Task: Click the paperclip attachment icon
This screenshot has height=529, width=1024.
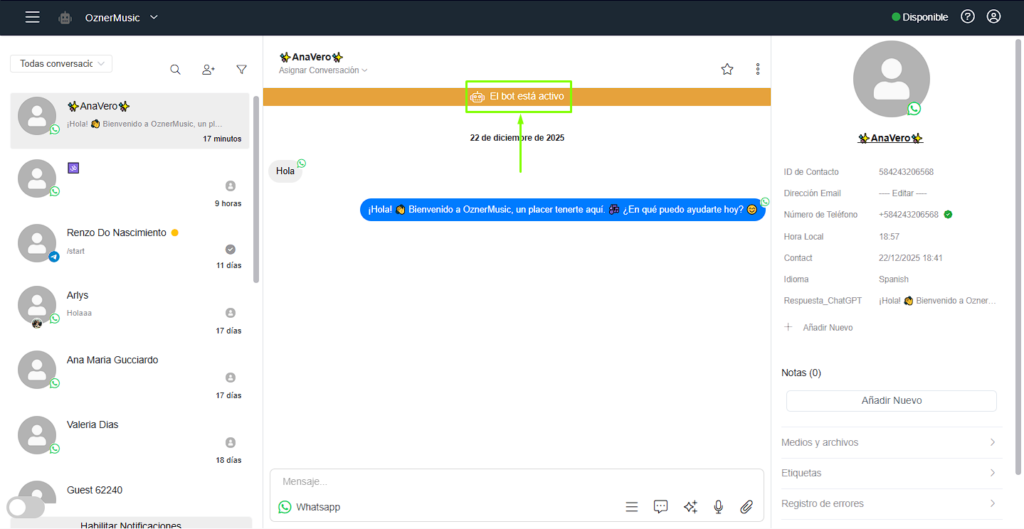Action: click(746, 507)
